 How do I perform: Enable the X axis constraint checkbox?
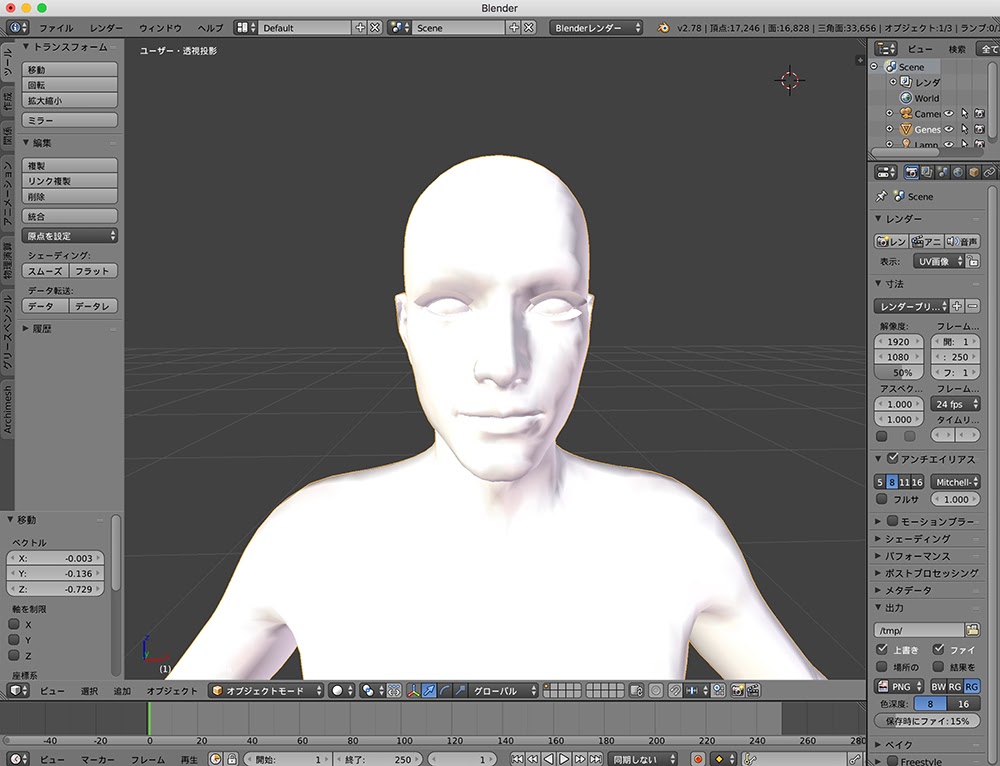click(14, 624)
